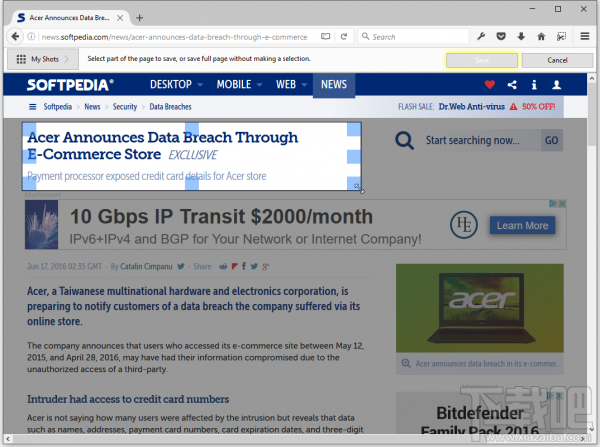This screenshot has height=447, width=600.
Task: Click the red heart favorites icon
Action: pyautogui.click(x=489, y=85)
